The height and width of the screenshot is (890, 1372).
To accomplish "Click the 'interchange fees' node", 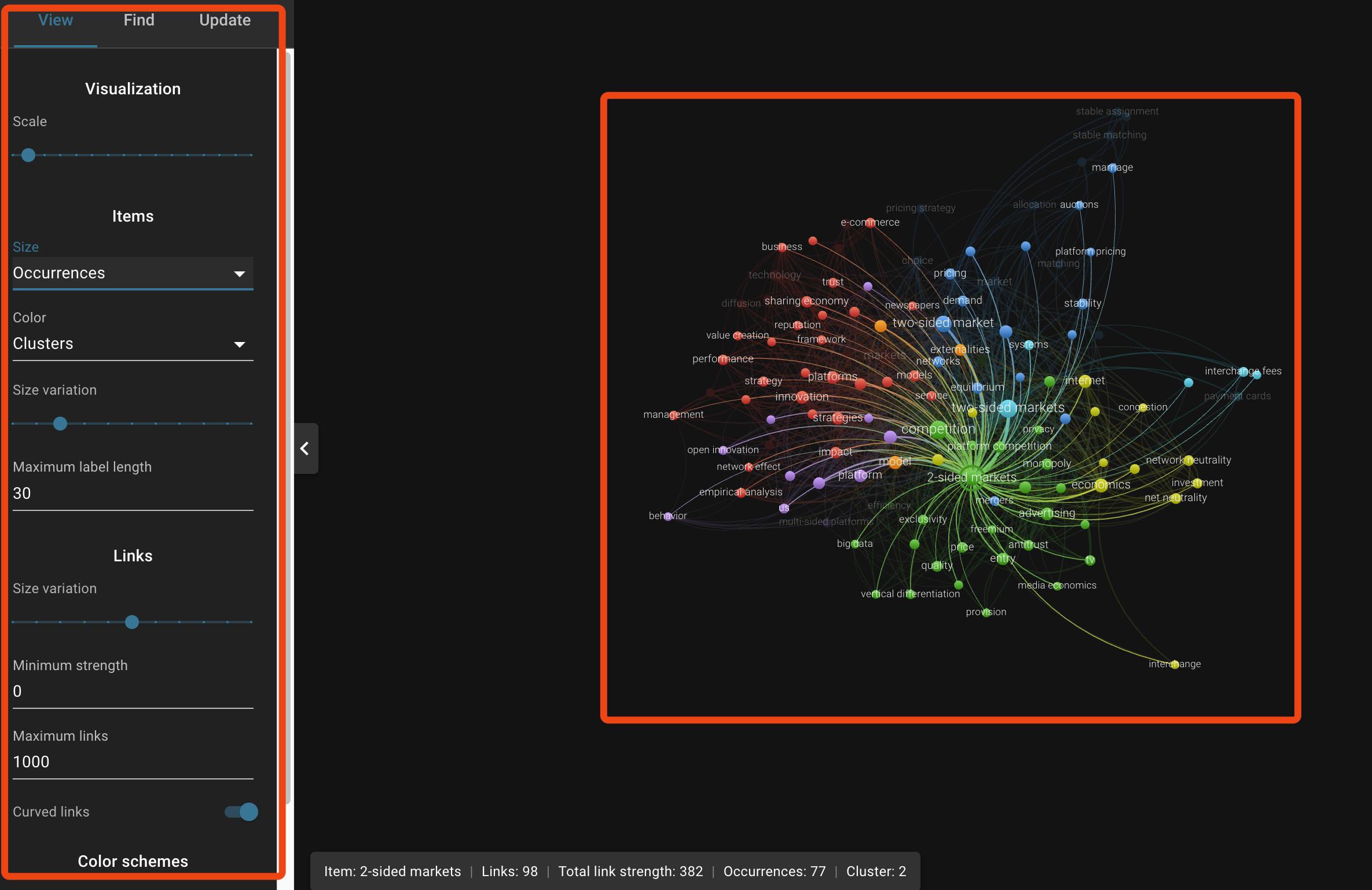I will click(1243, 372).
